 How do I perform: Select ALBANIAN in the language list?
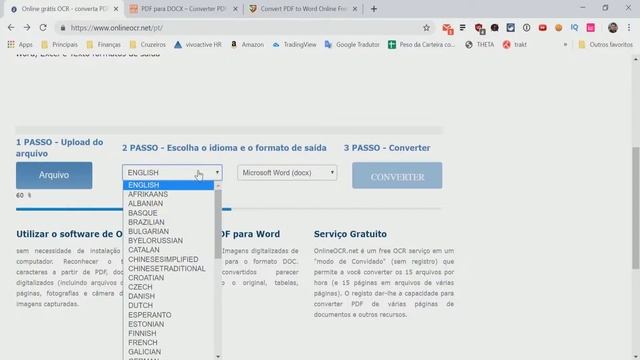pyautogui.click(x=168, y=204)
